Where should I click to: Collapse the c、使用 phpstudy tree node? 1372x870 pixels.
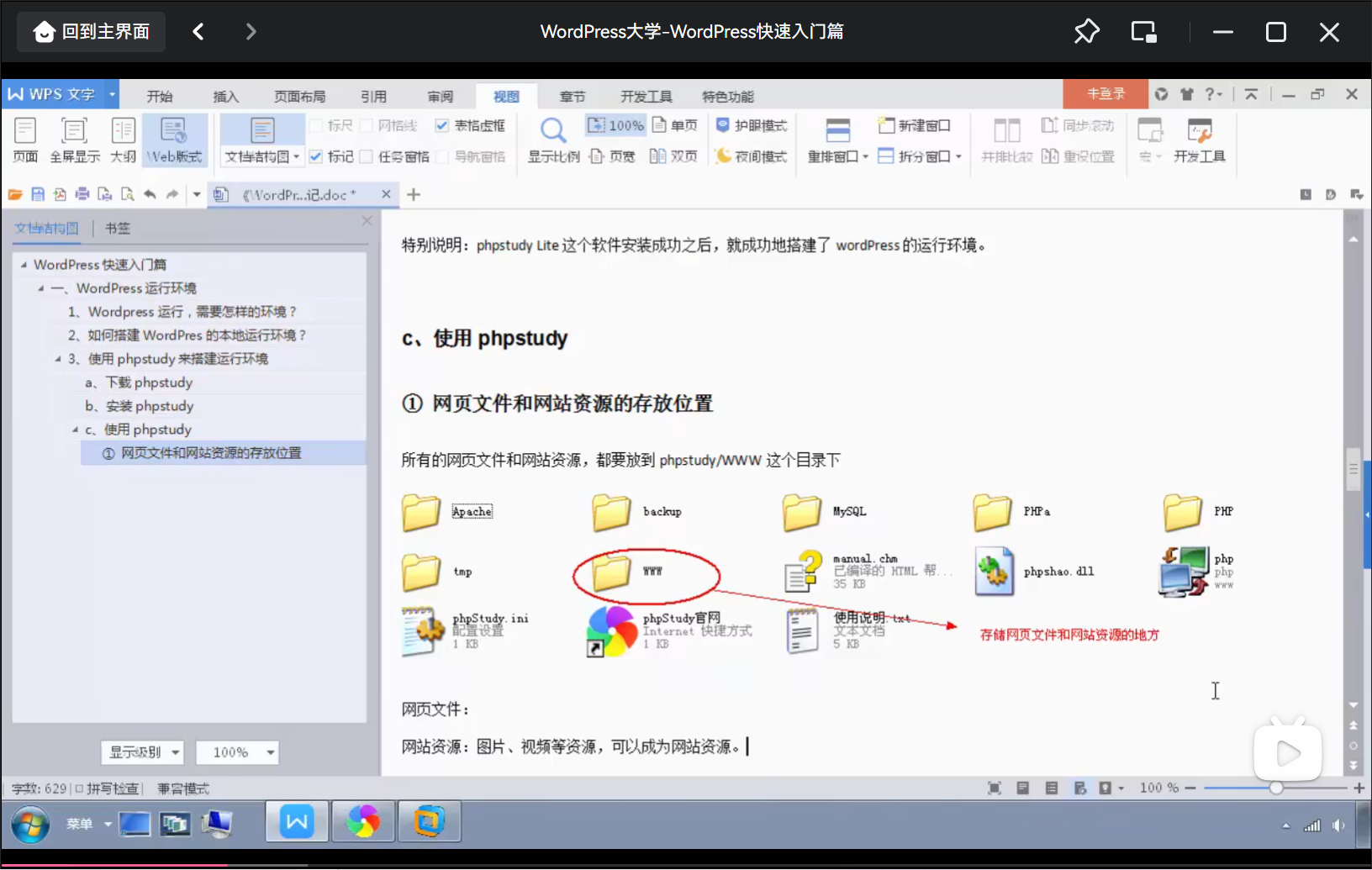coord(75,430)
